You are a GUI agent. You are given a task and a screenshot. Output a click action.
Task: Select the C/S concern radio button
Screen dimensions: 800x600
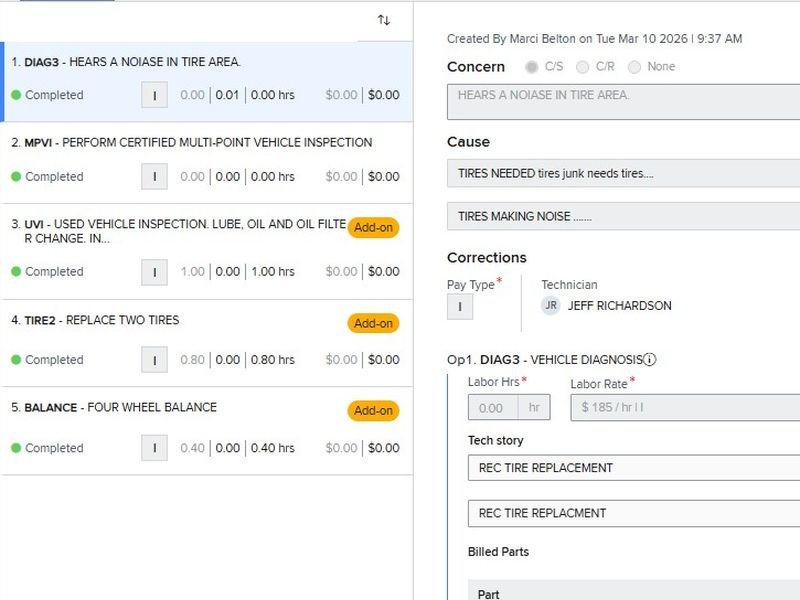pyautogui.click(x=533, y=67)
